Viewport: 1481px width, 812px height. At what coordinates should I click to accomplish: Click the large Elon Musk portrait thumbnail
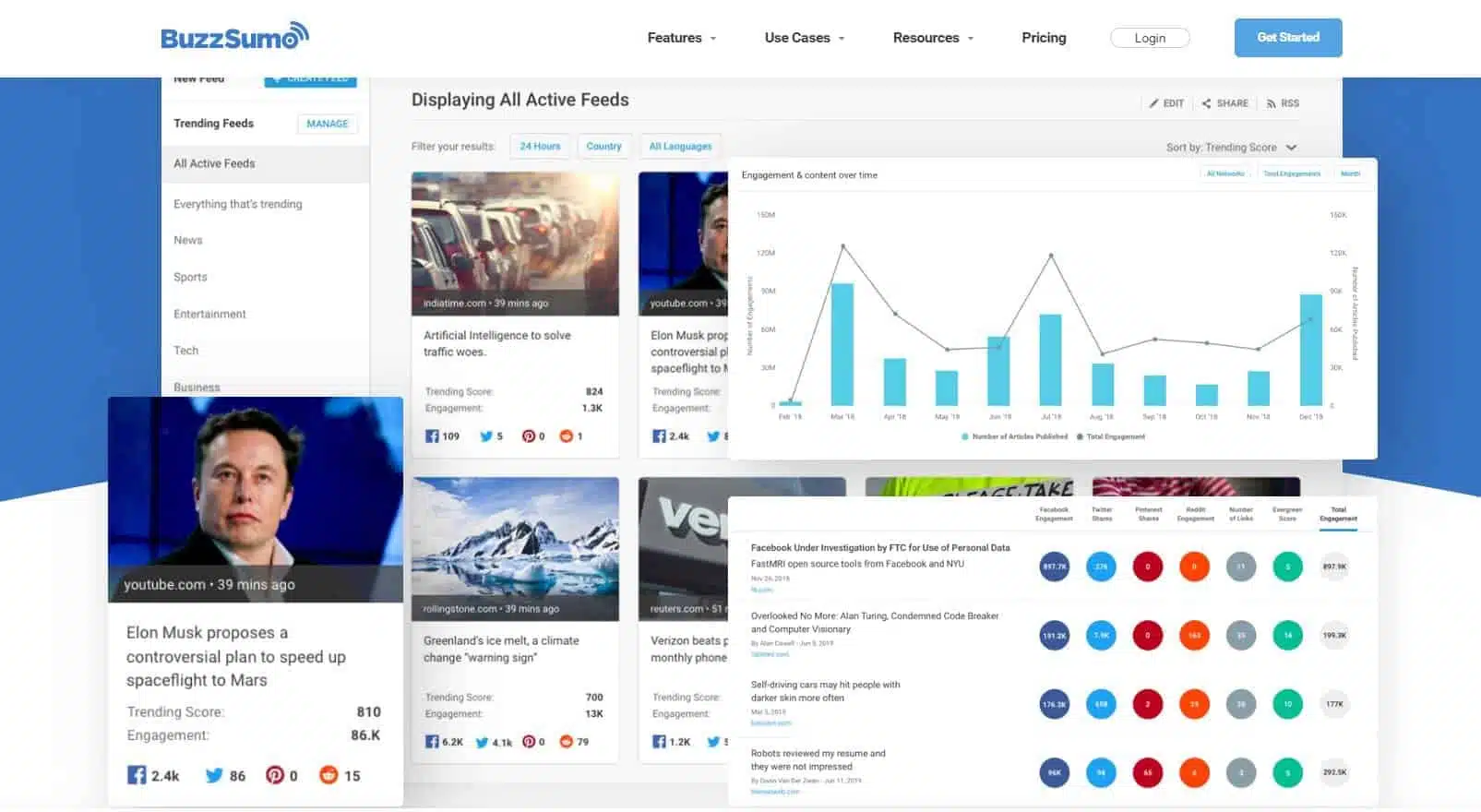coord(256,499)
